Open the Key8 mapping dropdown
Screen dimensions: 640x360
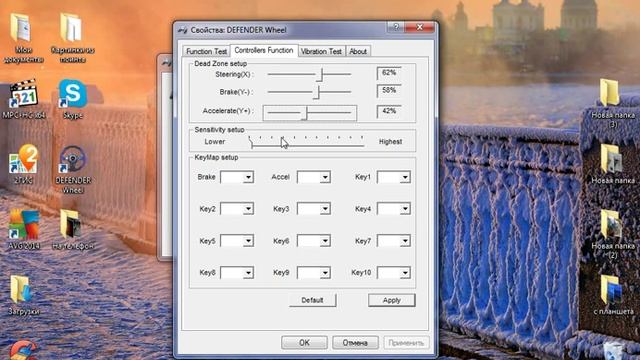248,273
